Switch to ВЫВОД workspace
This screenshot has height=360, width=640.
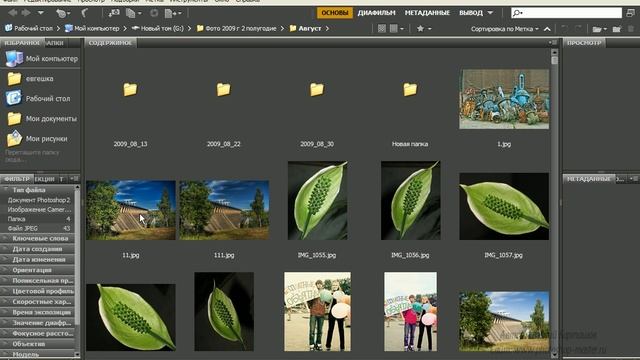click(471, 13)
